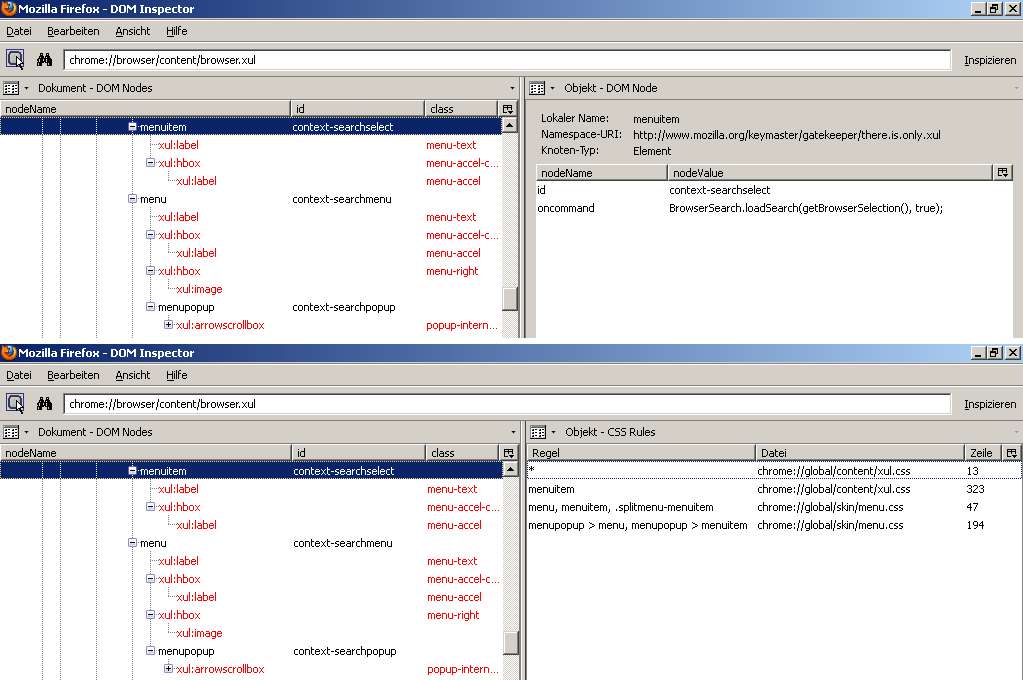Select id attribute row showing context-searchselect
Image resolution: width=1023 pixels, height=680 pixels.
pyautogui.click(x=774, y=190)
